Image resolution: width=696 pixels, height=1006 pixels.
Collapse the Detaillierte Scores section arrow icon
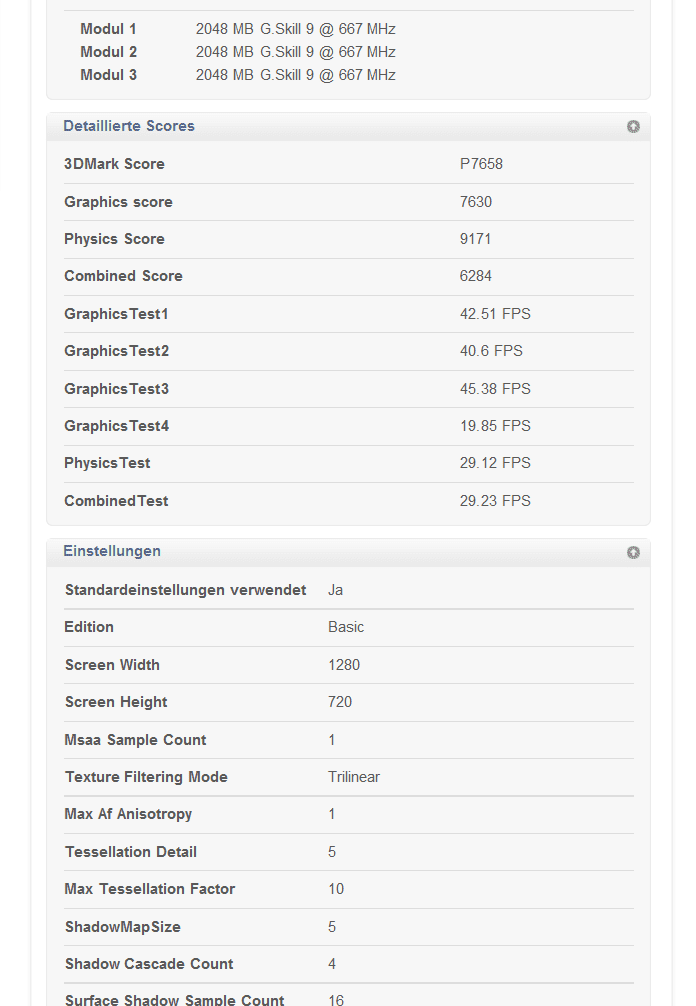pos(633,127)
